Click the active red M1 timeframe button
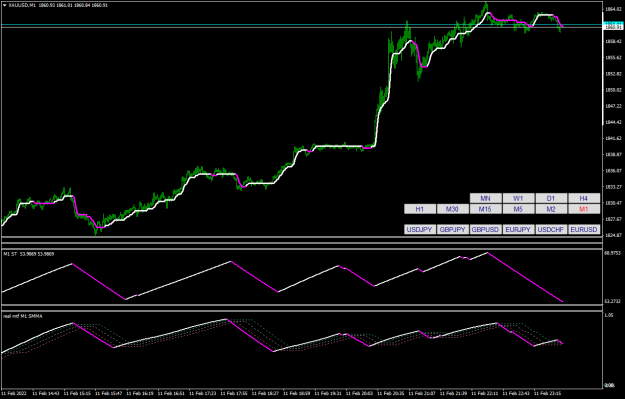The width and height of the screenshot is (625, 399). [x=584, y=209]
